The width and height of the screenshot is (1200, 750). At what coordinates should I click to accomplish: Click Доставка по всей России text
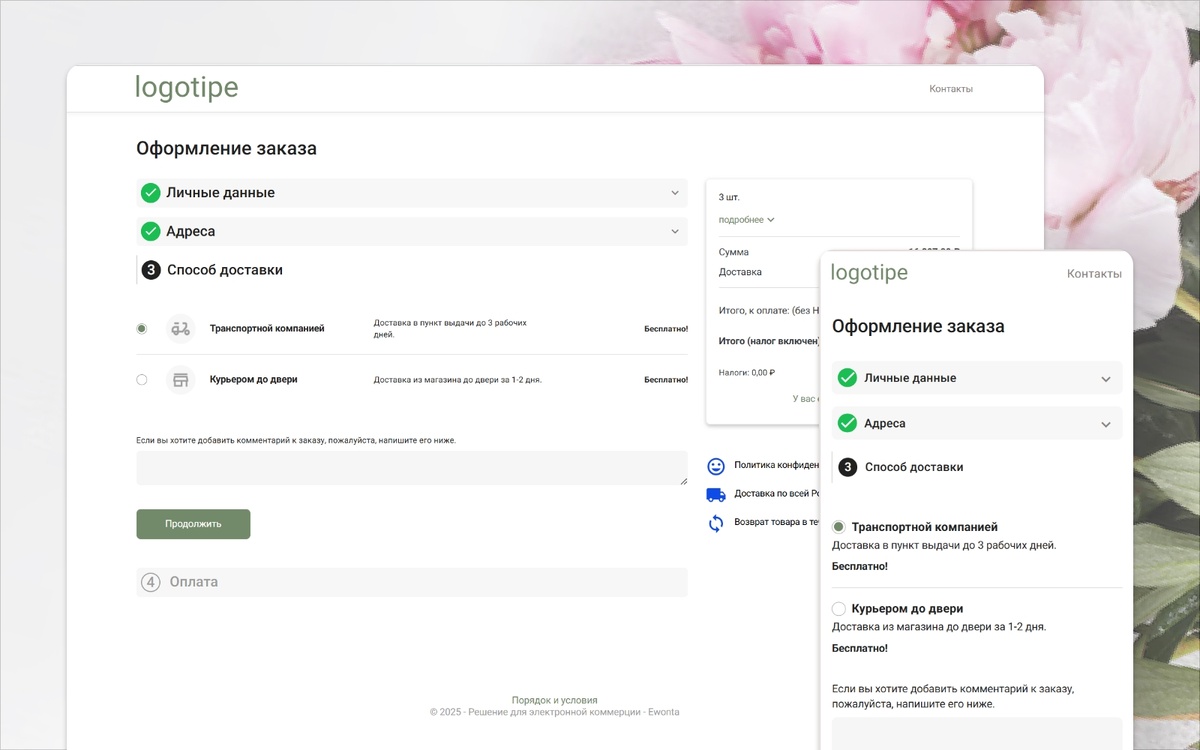pyautogui.click(x=776, y=494)
